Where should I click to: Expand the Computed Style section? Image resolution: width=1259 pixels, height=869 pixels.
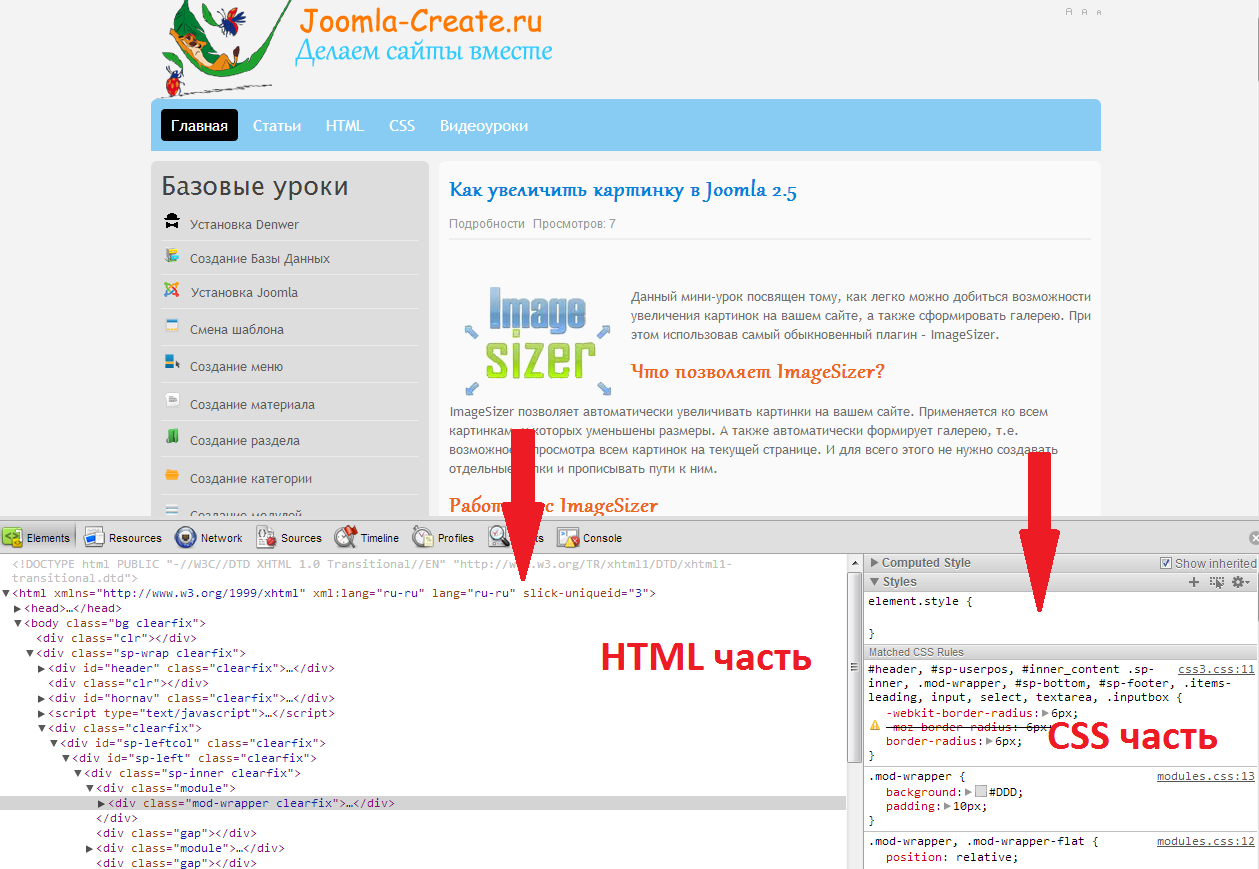pyautogui.click(x=875, y=563)
